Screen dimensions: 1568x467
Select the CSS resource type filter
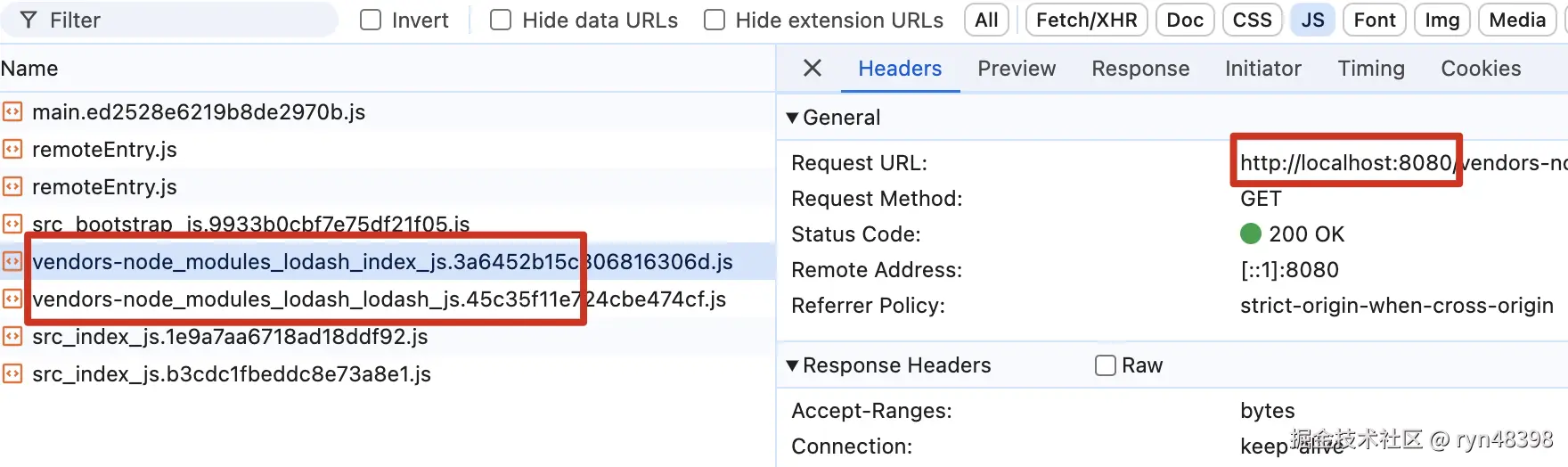(1252, 20)
